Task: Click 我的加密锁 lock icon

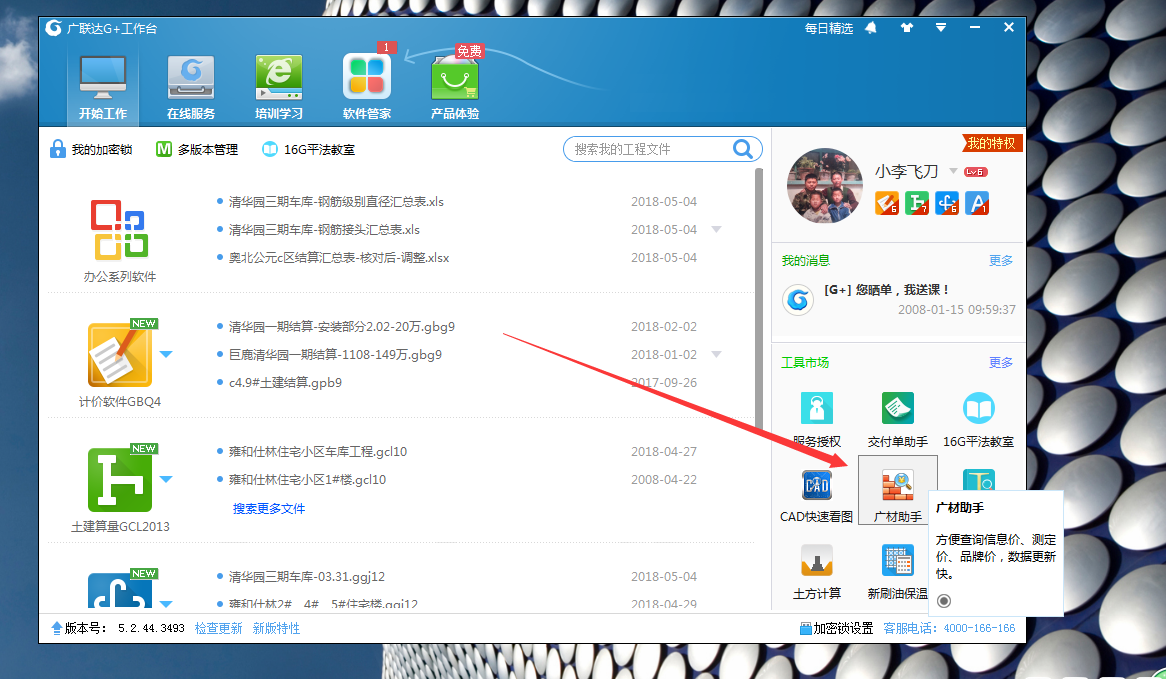Action: click(x=57, y=149)
